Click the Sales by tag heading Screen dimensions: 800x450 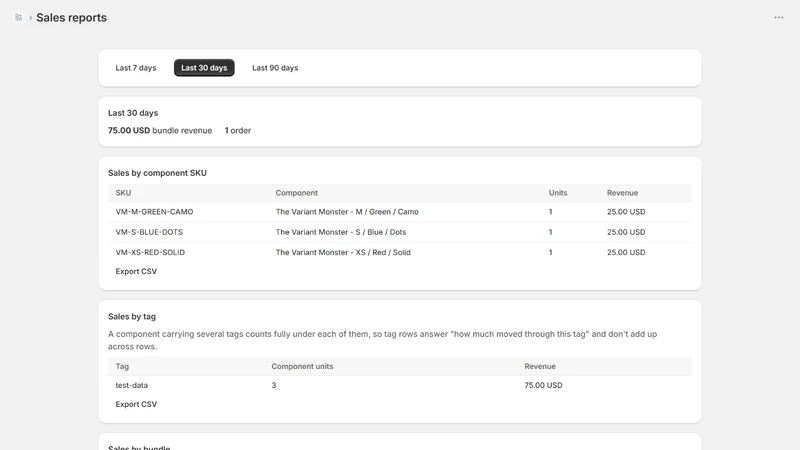[x=132, y=317]
